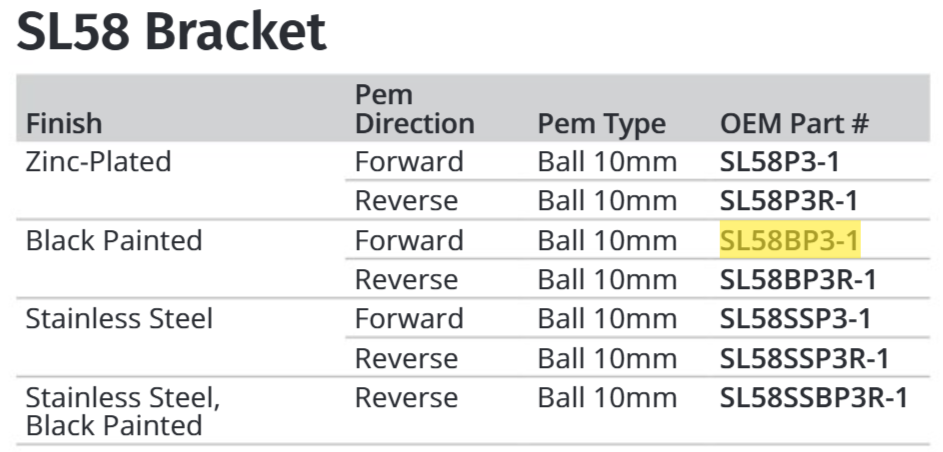
Task: Select the Stainless Steel, Black Painted cell
Action: click(x=123, y=411)
